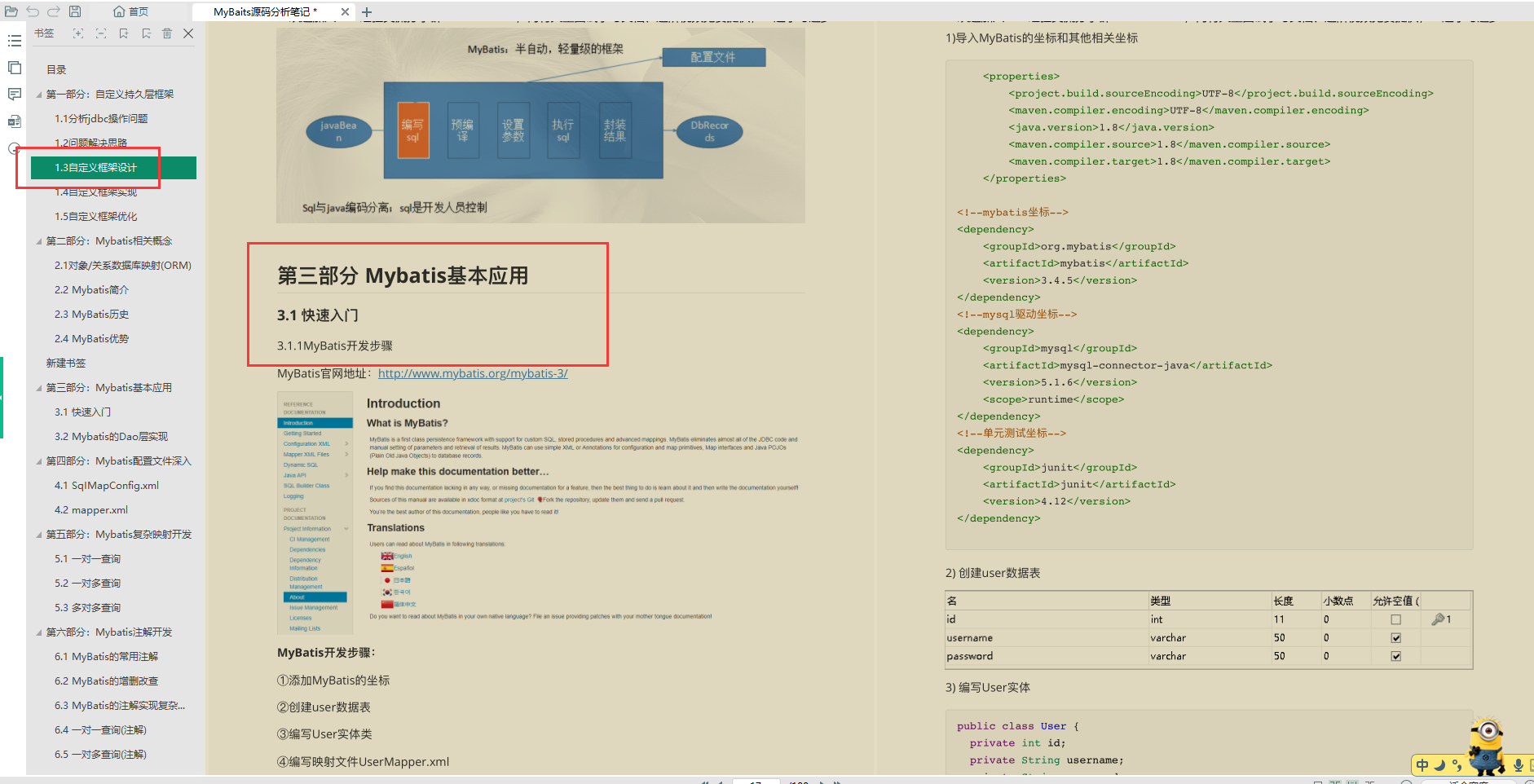
Task: Delete bookmark with the trash icon
Action: point(167,33)
